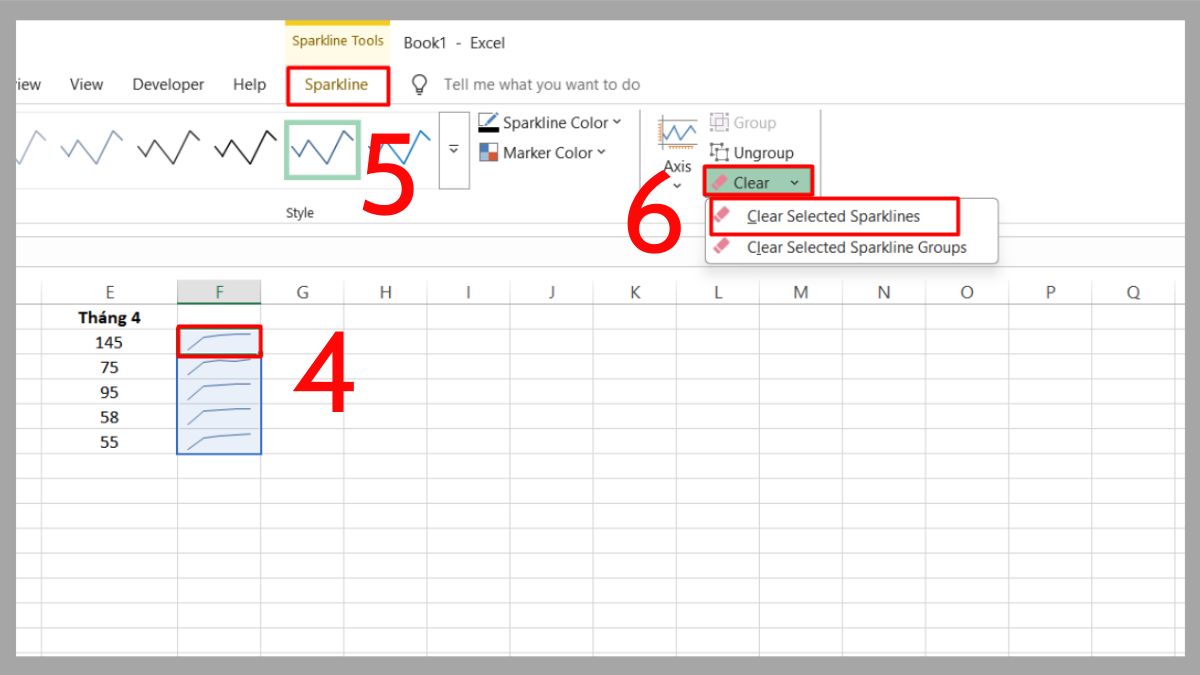This screenshot has width=1200, height=675.
Task: Open the Sparkline ribbon tab
Action: click(338, 85)
